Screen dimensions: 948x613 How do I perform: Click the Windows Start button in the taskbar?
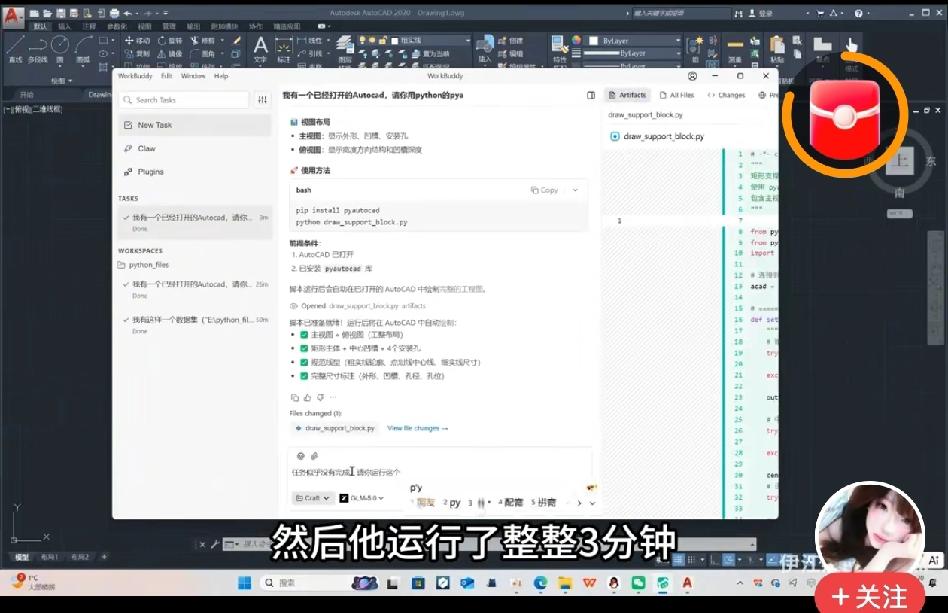coord(244,583)
